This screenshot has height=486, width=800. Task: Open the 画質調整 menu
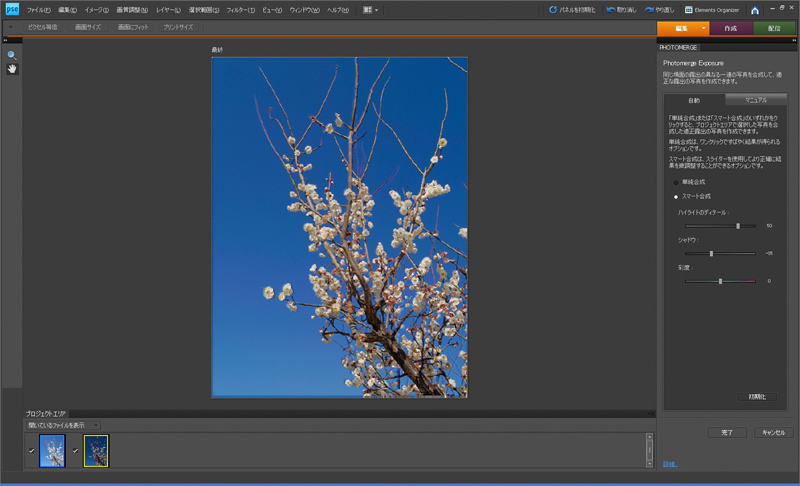(132, 10)
